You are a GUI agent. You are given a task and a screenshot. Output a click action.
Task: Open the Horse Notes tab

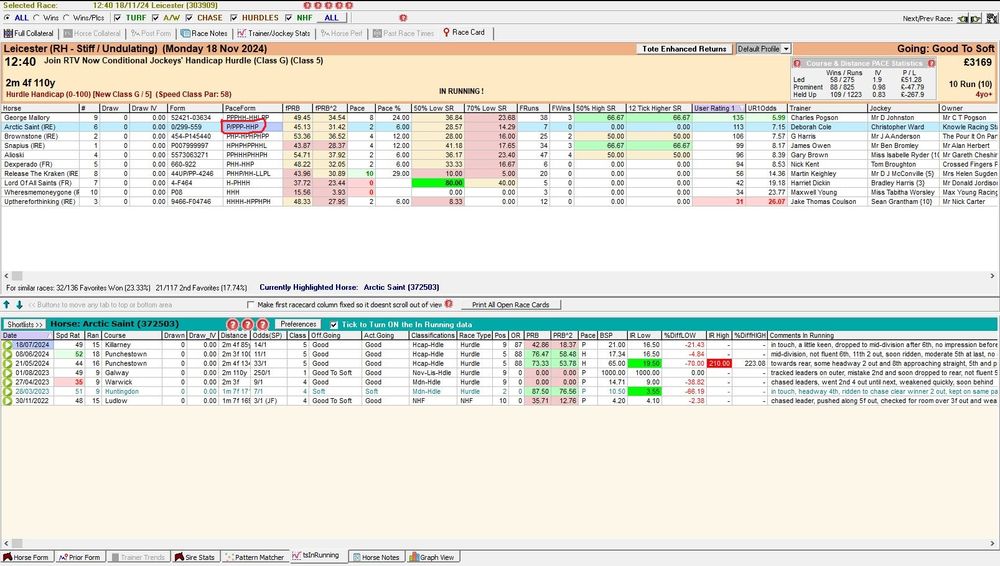coord(376,557)
